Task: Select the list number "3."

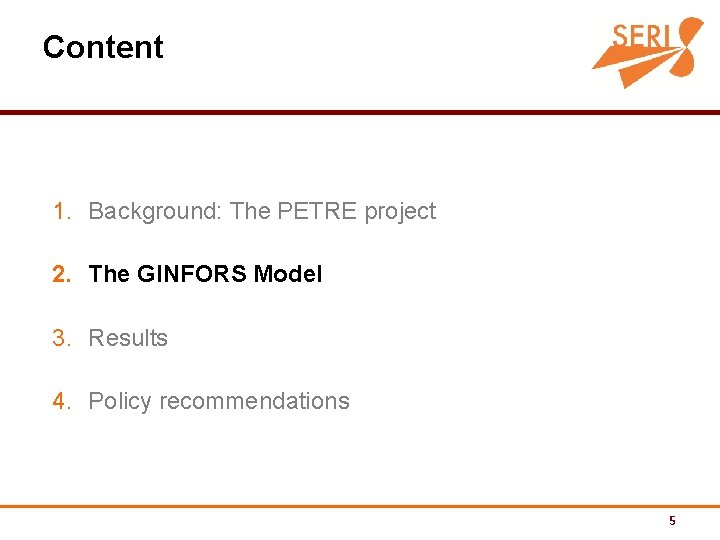Action: (62, 338)
